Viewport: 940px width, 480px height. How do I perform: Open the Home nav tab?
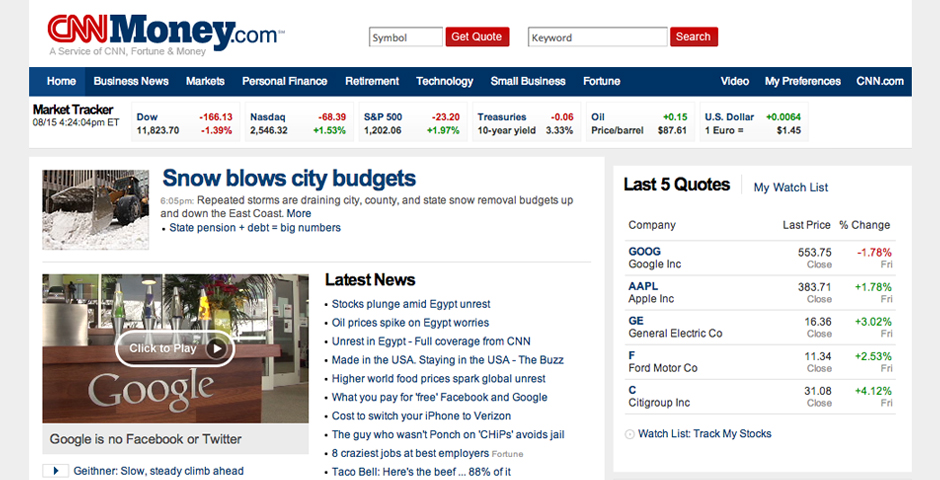[x=61, y=81]
